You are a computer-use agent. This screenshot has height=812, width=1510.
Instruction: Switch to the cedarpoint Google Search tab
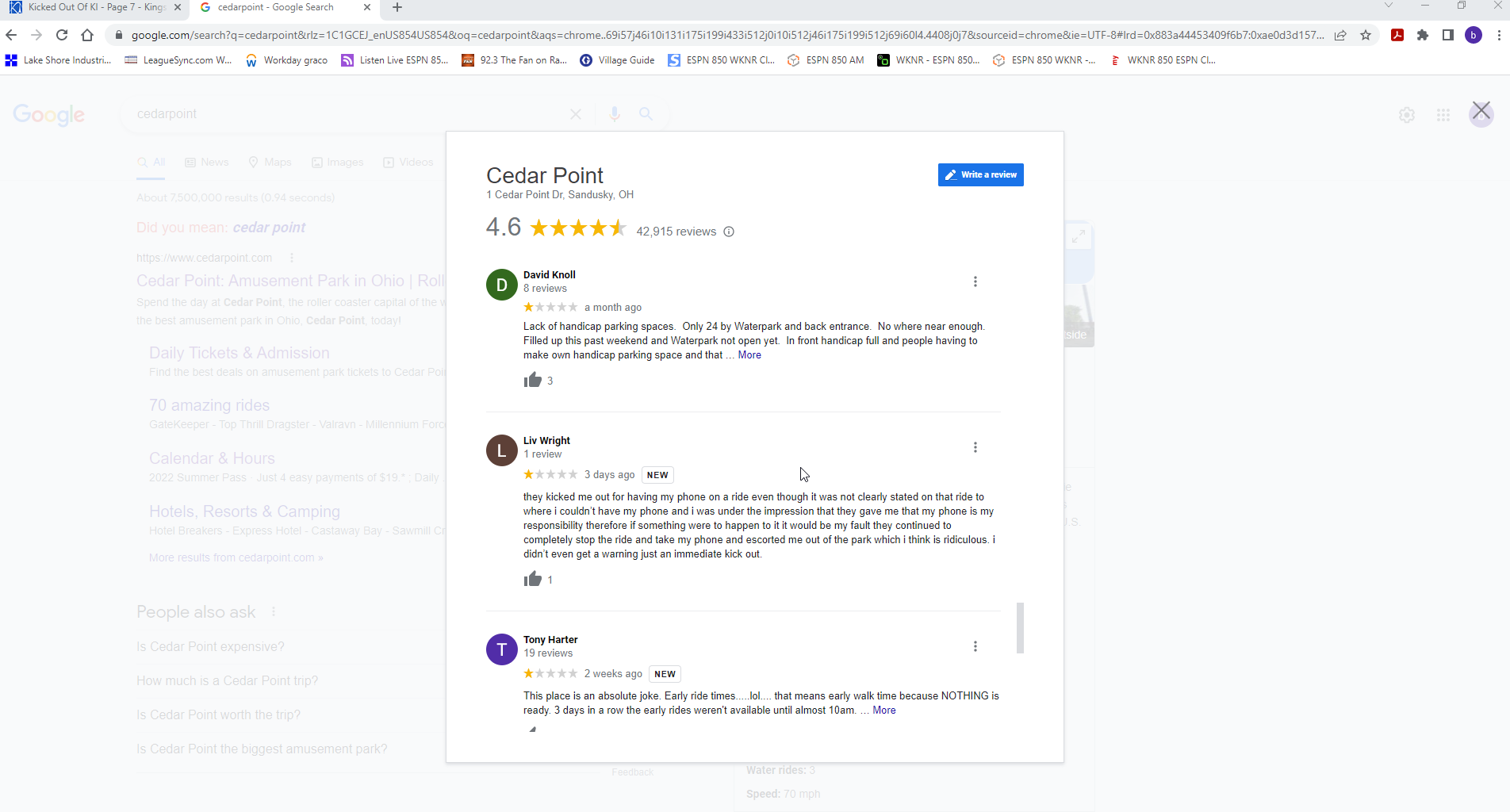coord(284,7)
